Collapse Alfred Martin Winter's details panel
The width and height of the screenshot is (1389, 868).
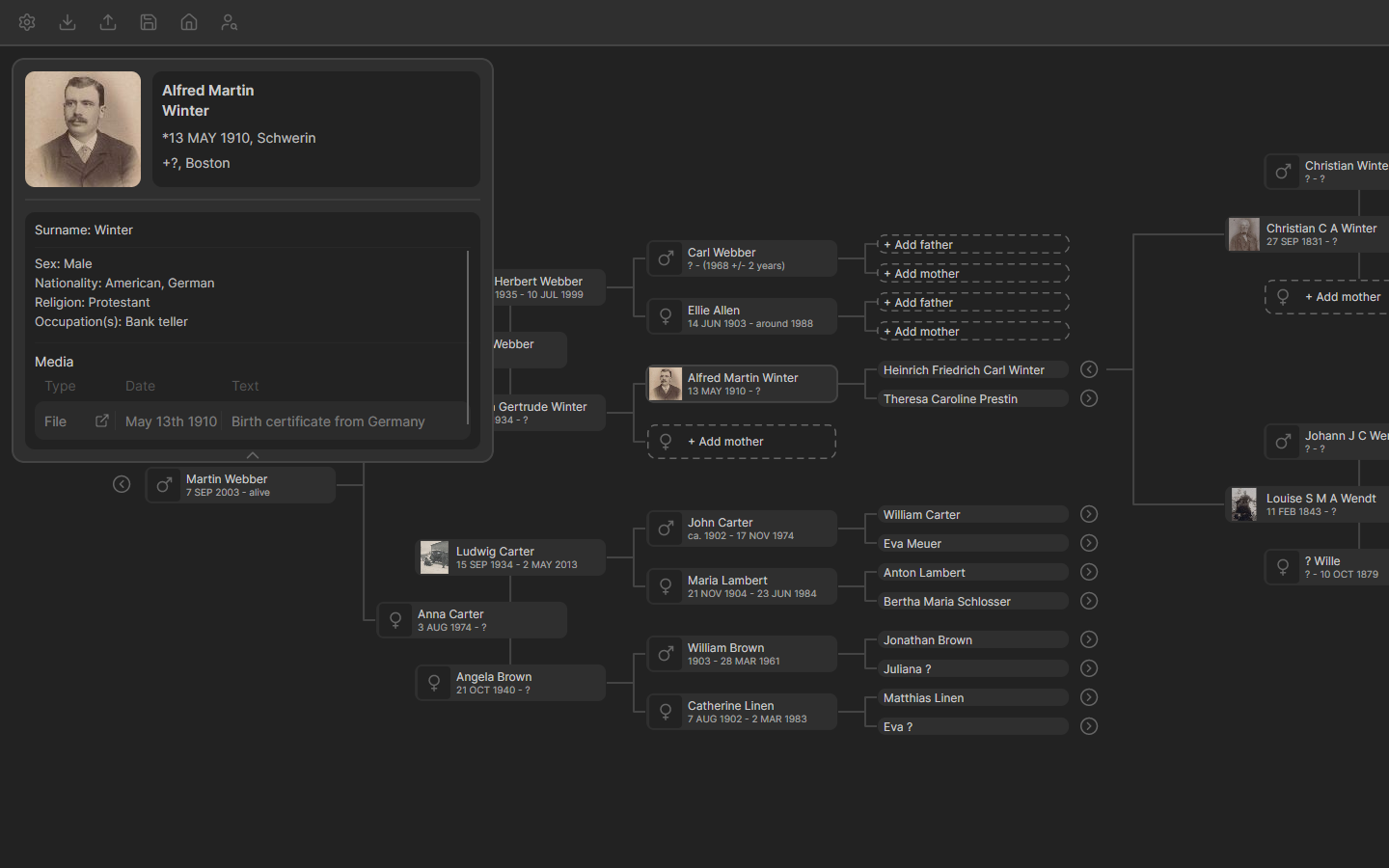[253, 456]
